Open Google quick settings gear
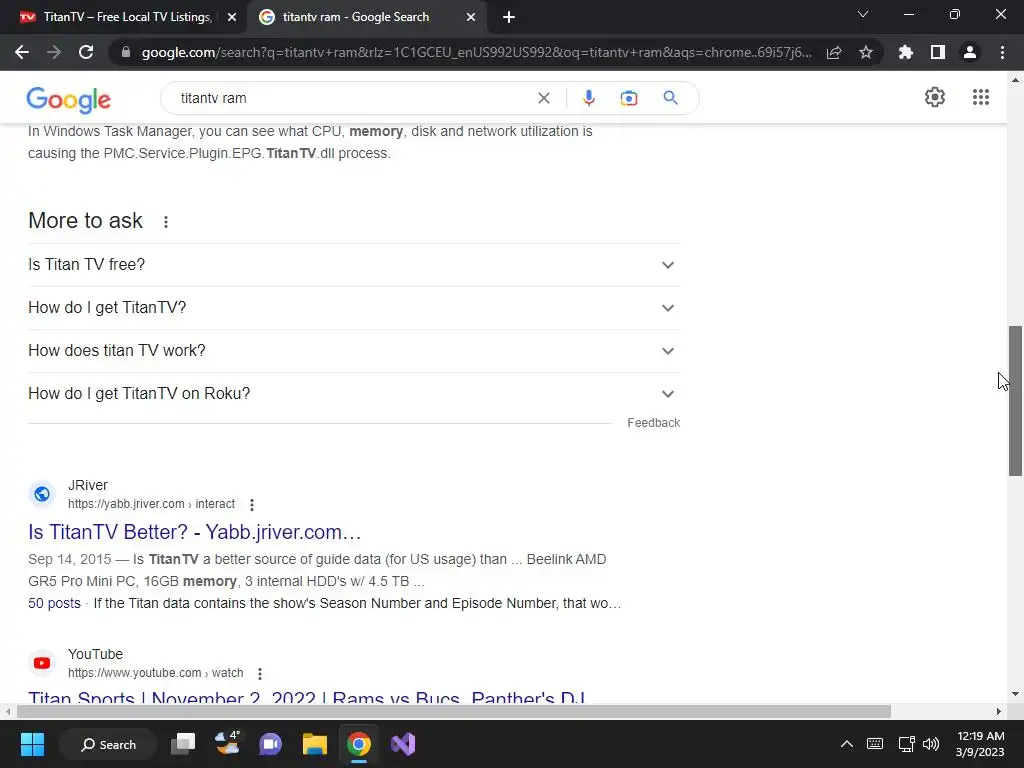The image size is (1024, 768). [935, 97]
